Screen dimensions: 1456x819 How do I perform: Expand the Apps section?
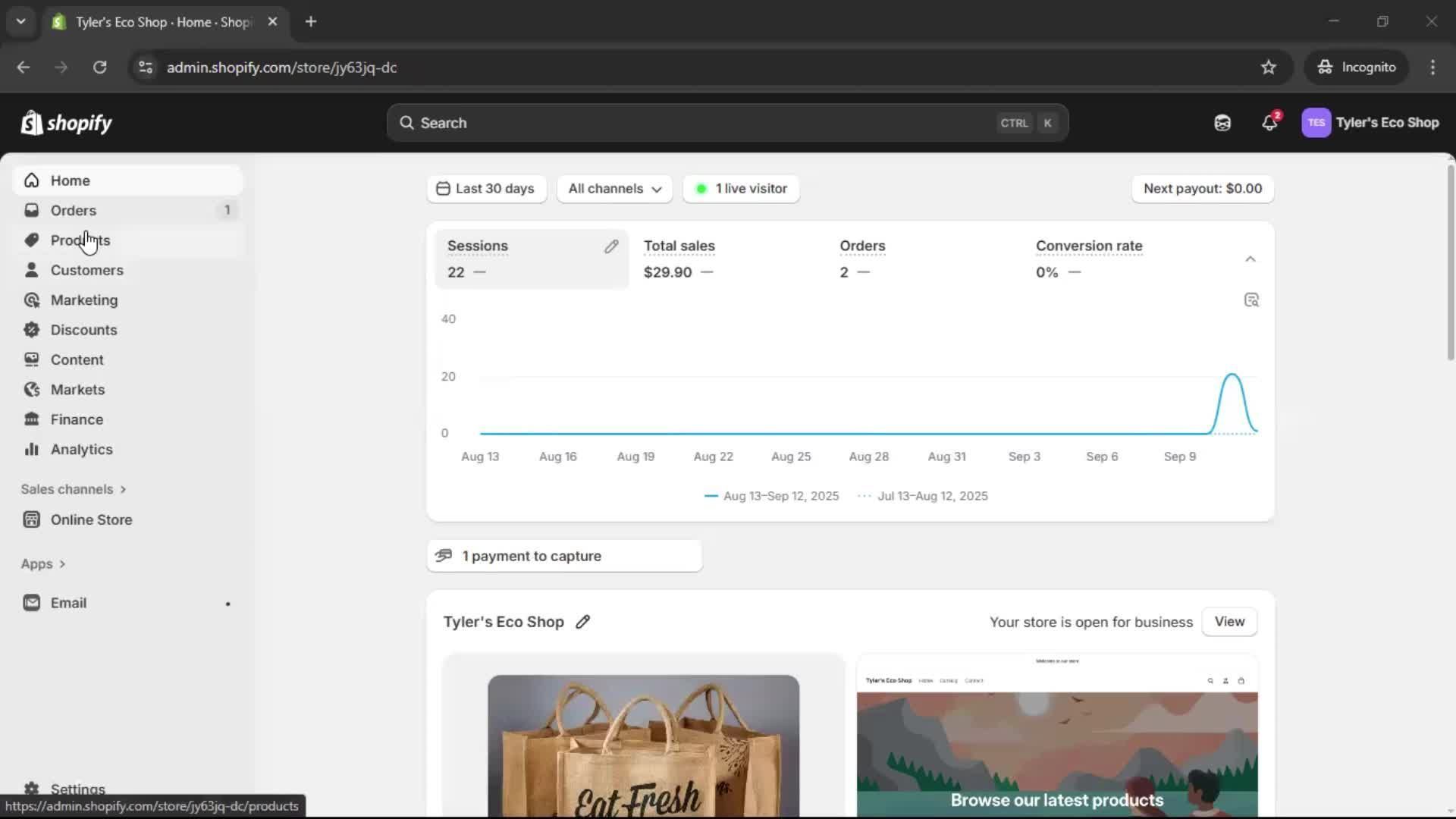pos(43,564)
